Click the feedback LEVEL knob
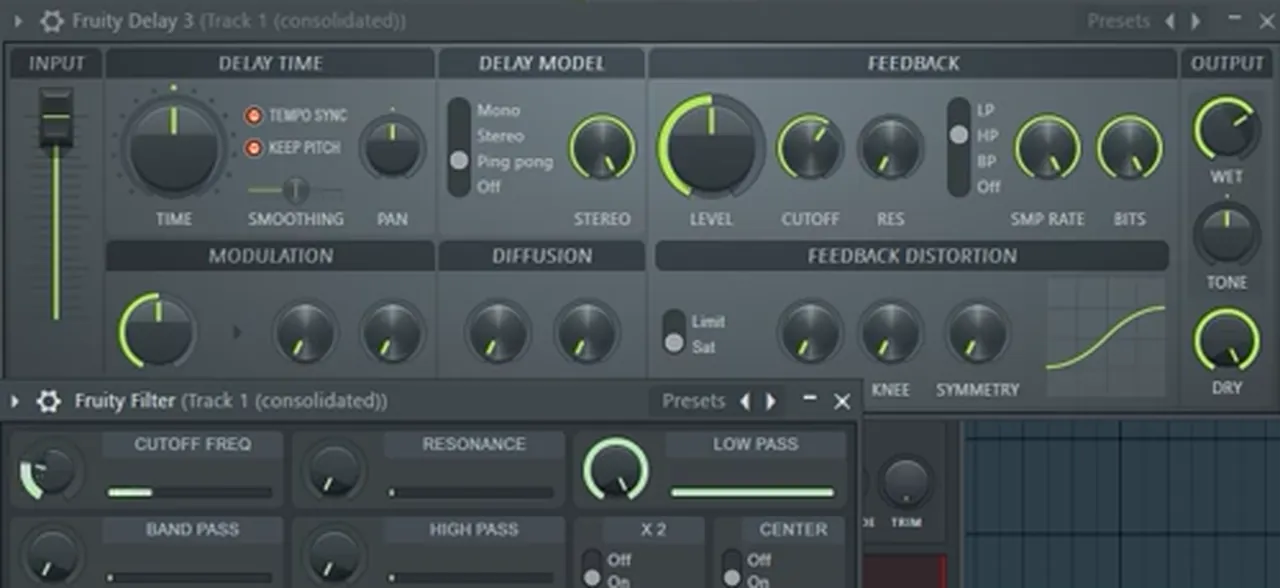This screenshot has width=1280, height=588. 710,147
